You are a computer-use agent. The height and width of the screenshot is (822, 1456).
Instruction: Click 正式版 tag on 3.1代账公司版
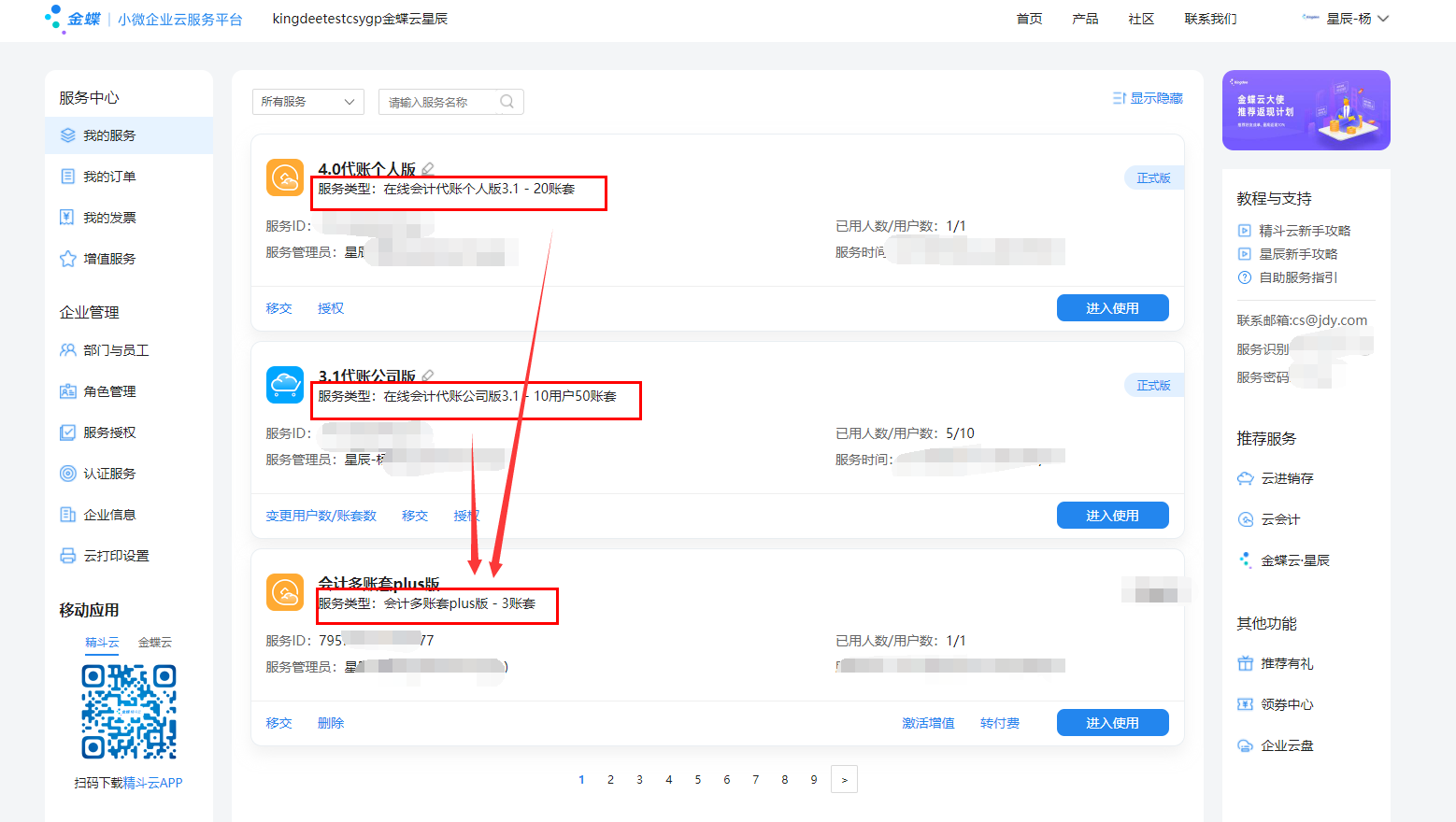pyautogui.click(x=1154, y=385)
